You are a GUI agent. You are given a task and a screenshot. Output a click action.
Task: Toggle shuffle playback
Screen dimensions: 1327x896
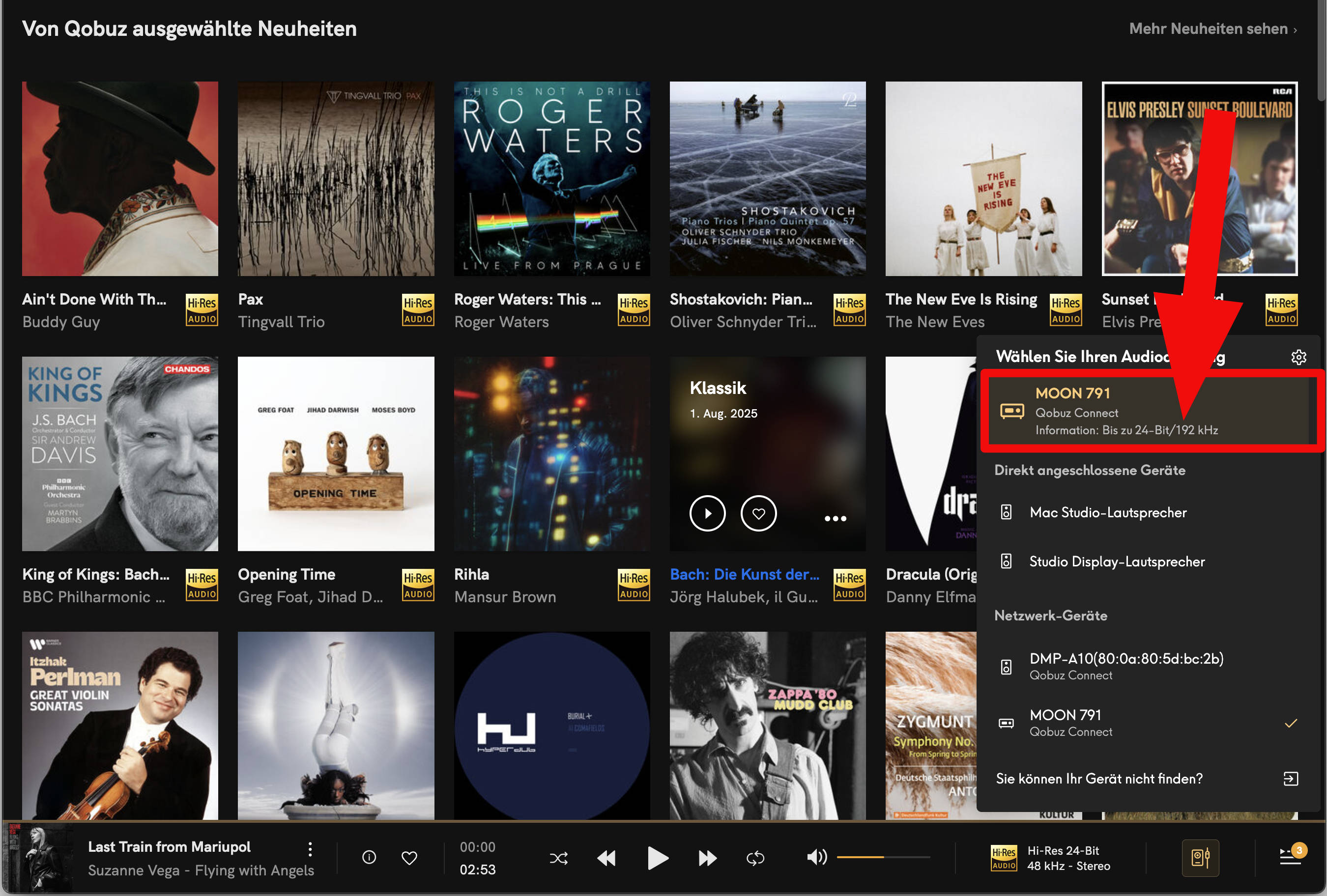coord(558,858)
